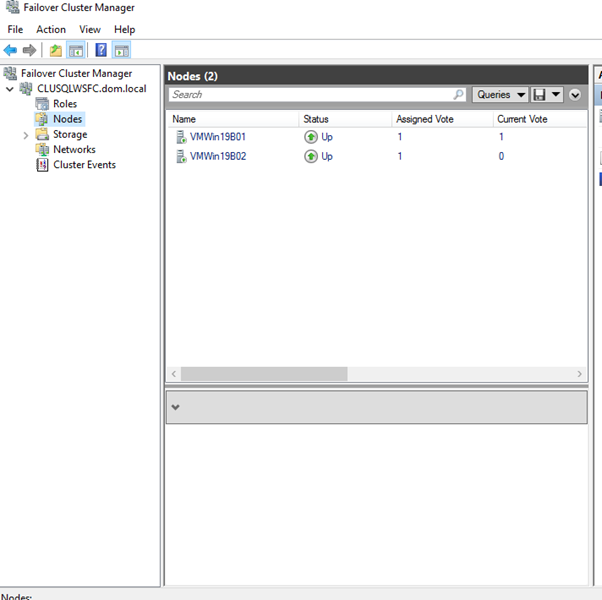Viewport: 602px width, 600px height.
Task: Toggle the Show/Hide Action Pane toolbar icon
Action: (121, 50)
